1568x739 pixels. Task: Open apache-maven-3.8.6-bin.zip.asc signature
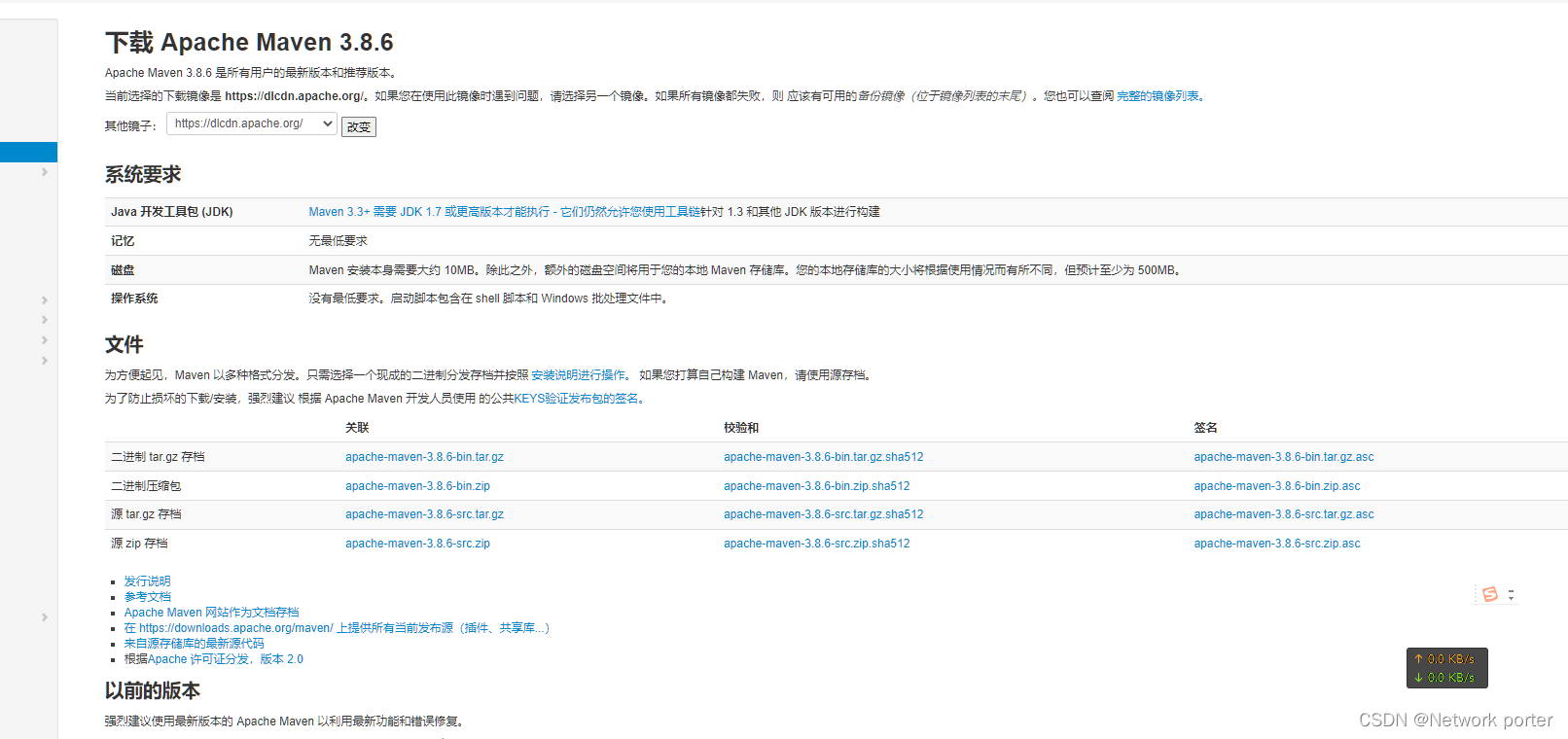1277,486
